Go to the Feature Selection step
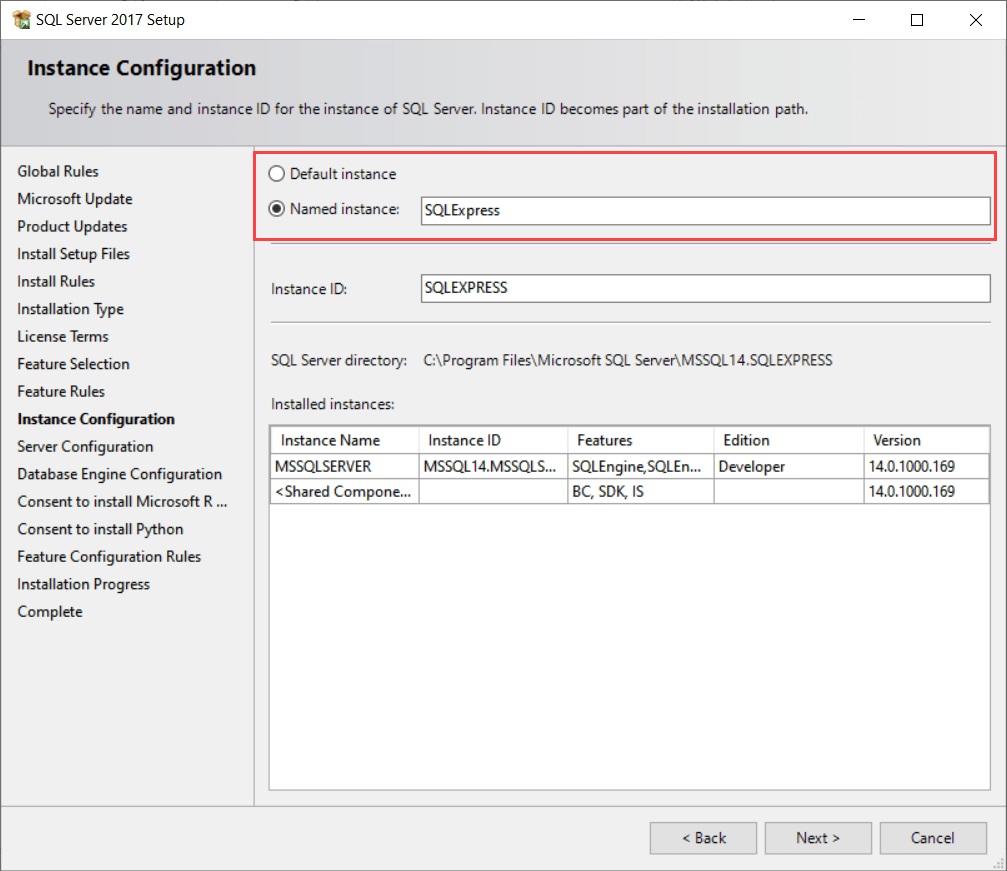The height and width of the screenshot is (871, 1007). [73, 363]
